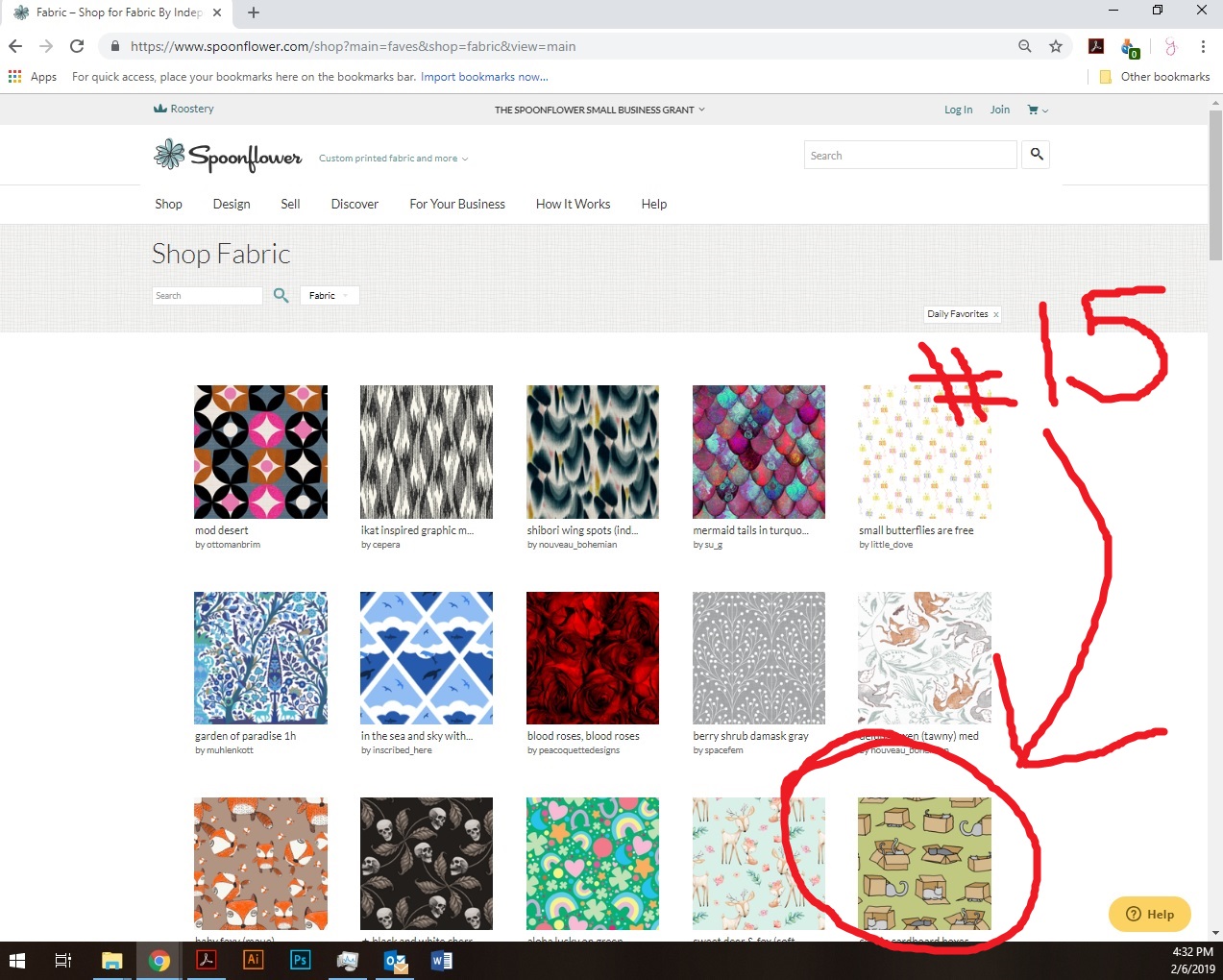Viewport: 1223px width, 980px height.
Task: Open Photoshop from the taskbar
Action: [301, 961]
